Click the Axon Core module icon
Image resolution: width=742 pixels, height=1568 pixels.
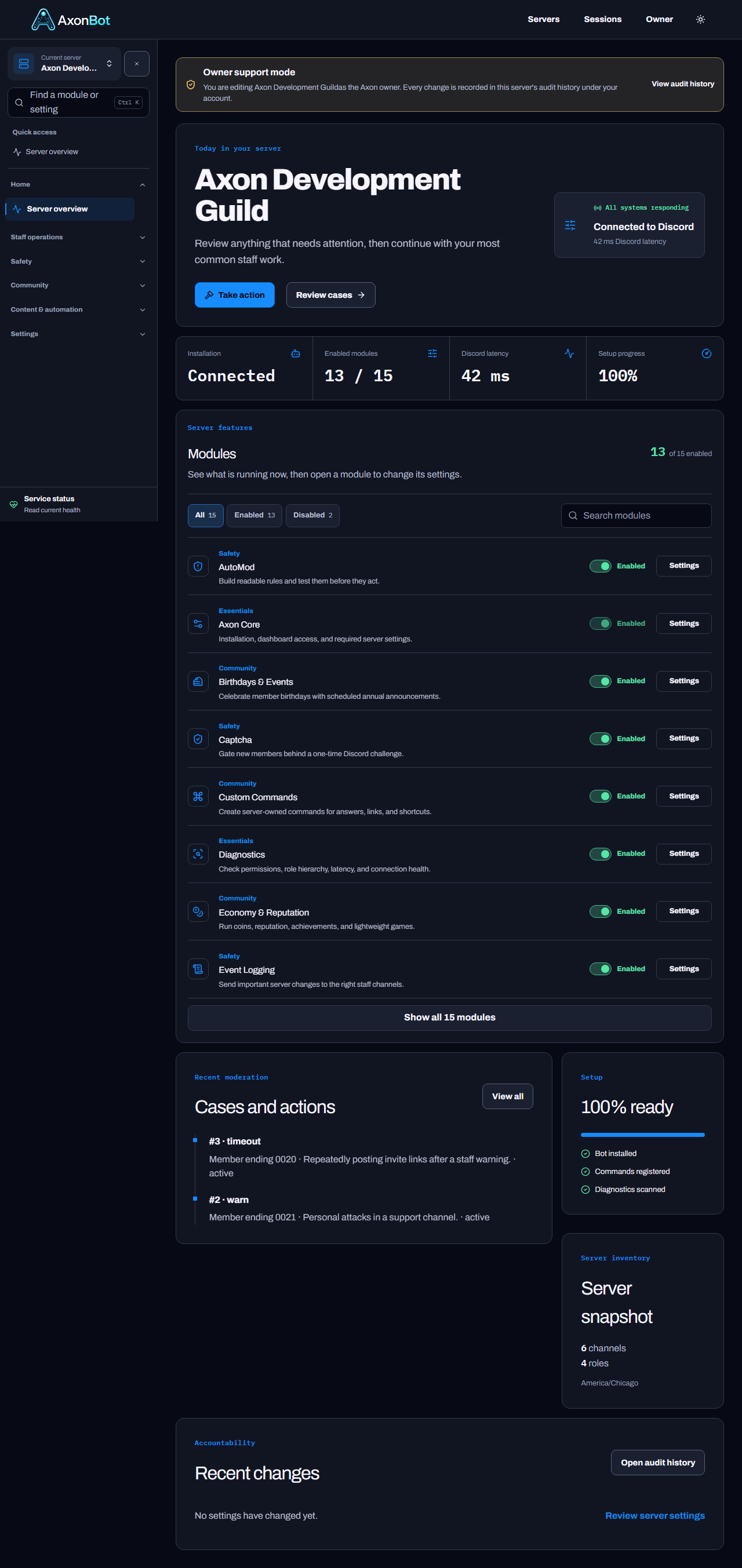tap(198, 624)
